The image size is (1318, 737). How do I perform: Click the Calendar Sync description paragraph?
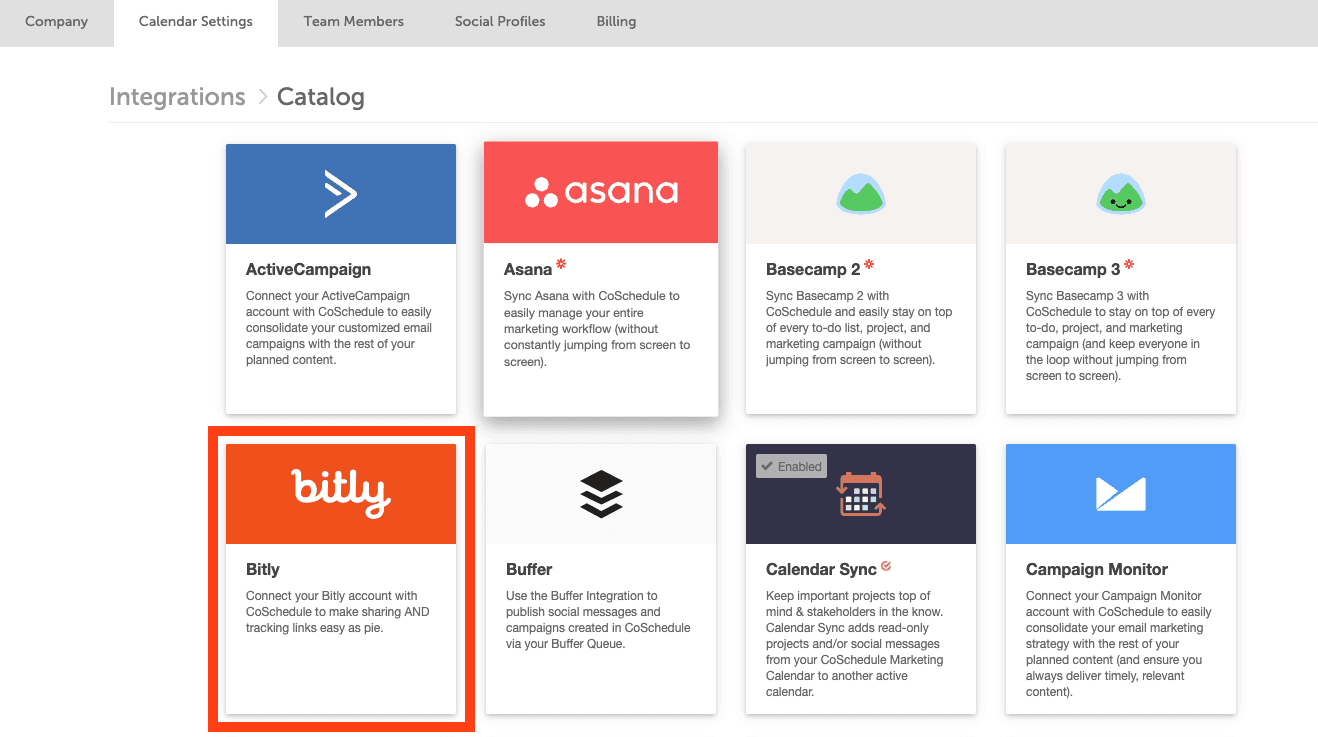click(856, 644)
